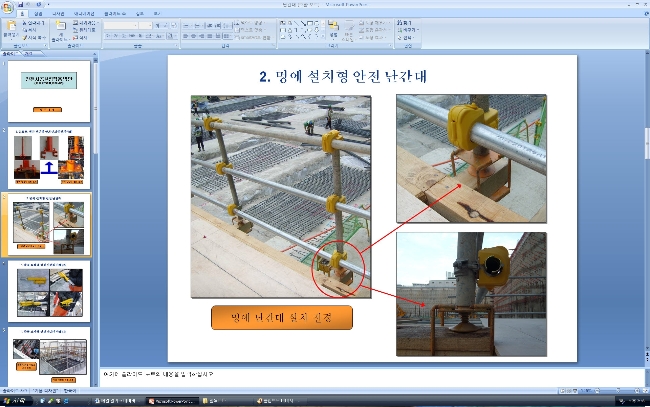Click the Quick Styles button
This screenshot has width=650, height=407.
(348, 30)
